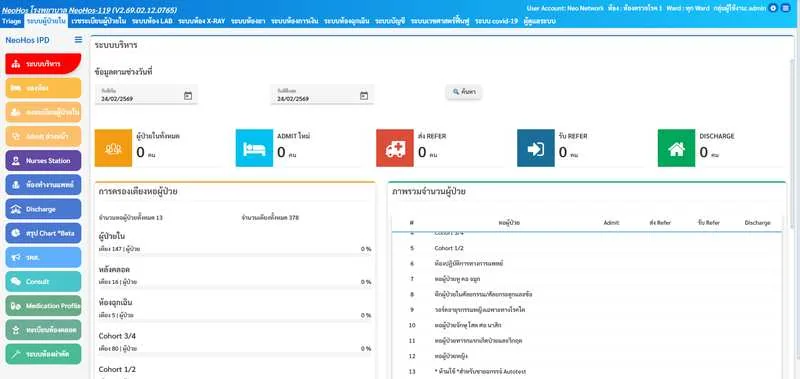This screenshot has height=379, width=800.
Task: Open Nurses Station in the sidebar
Action: pyautogui.click(x=43, y=161)
